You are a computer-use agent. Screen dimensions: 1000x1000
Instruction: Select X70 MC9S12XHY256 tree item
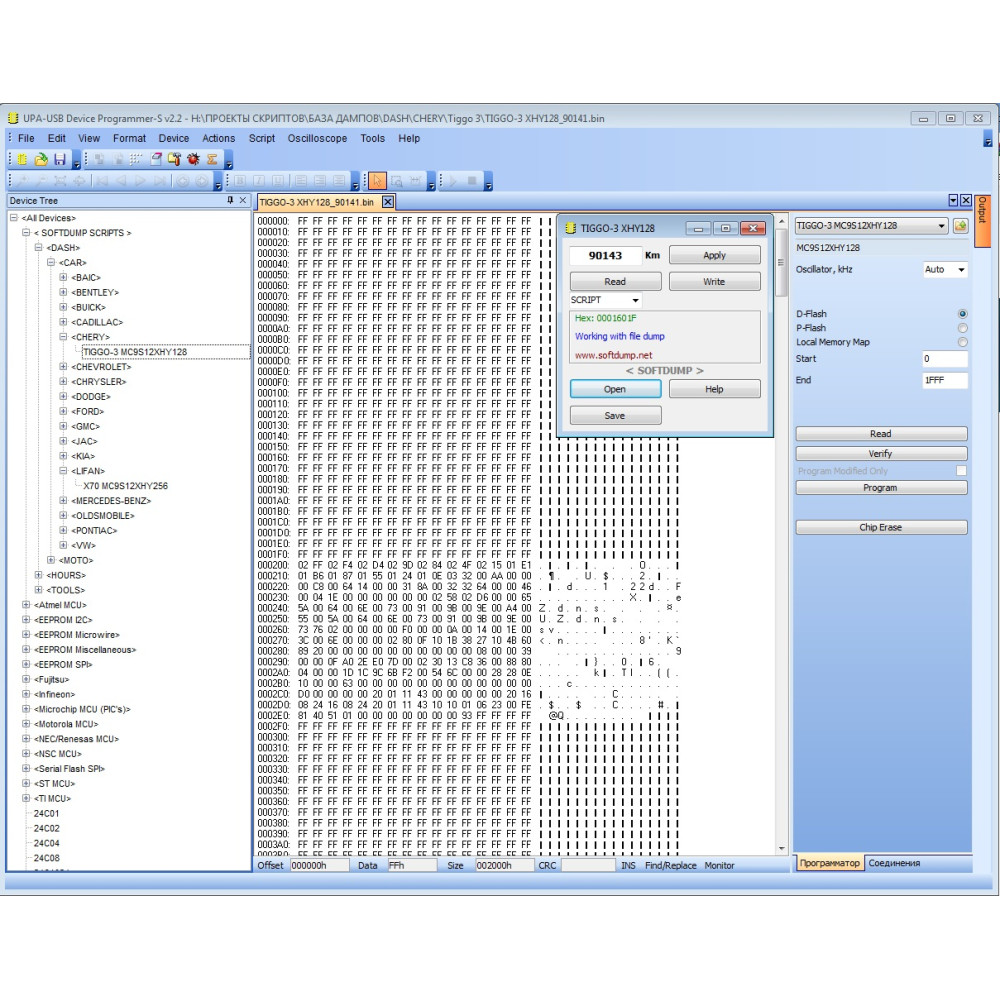[x=126, y=485]
